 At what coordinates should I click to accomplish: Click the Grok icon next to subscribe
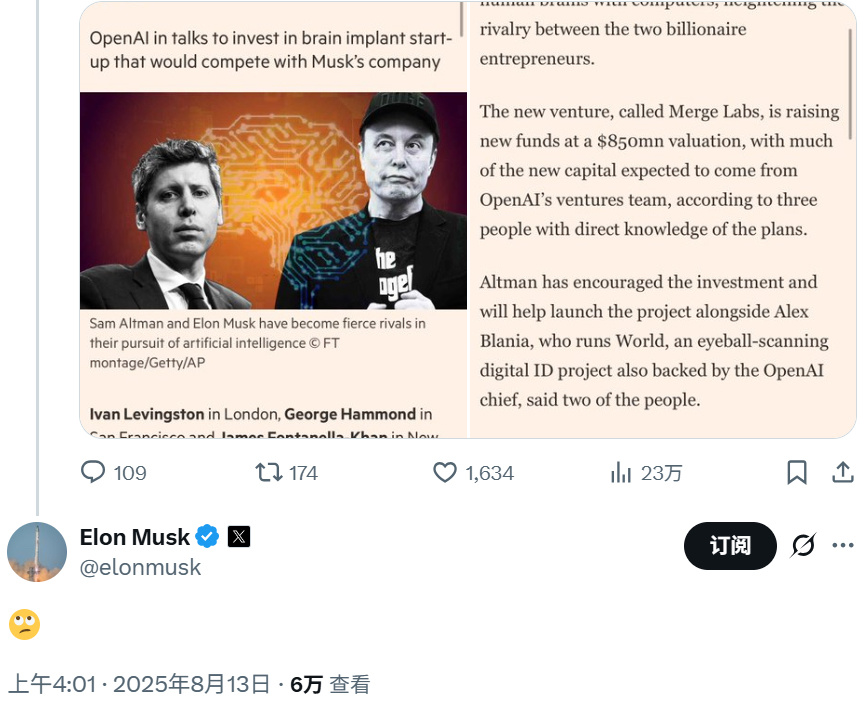pyautogui.click(x=803, y=546)
